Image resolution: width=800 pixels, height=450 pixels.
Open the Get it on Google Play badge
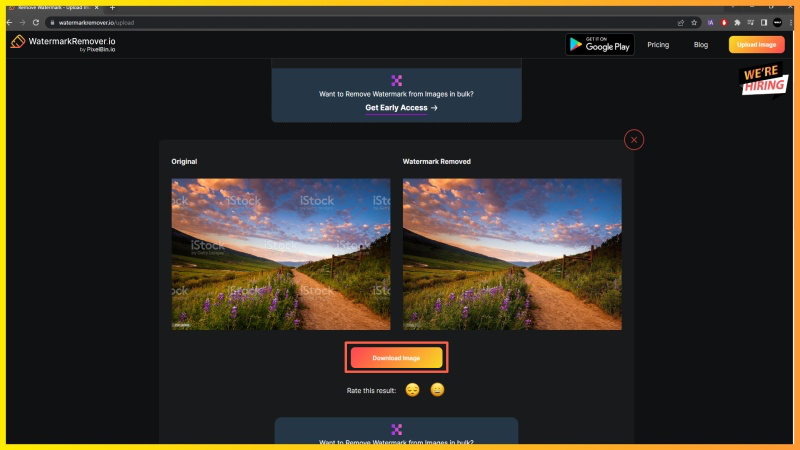(x=599, y=44)
